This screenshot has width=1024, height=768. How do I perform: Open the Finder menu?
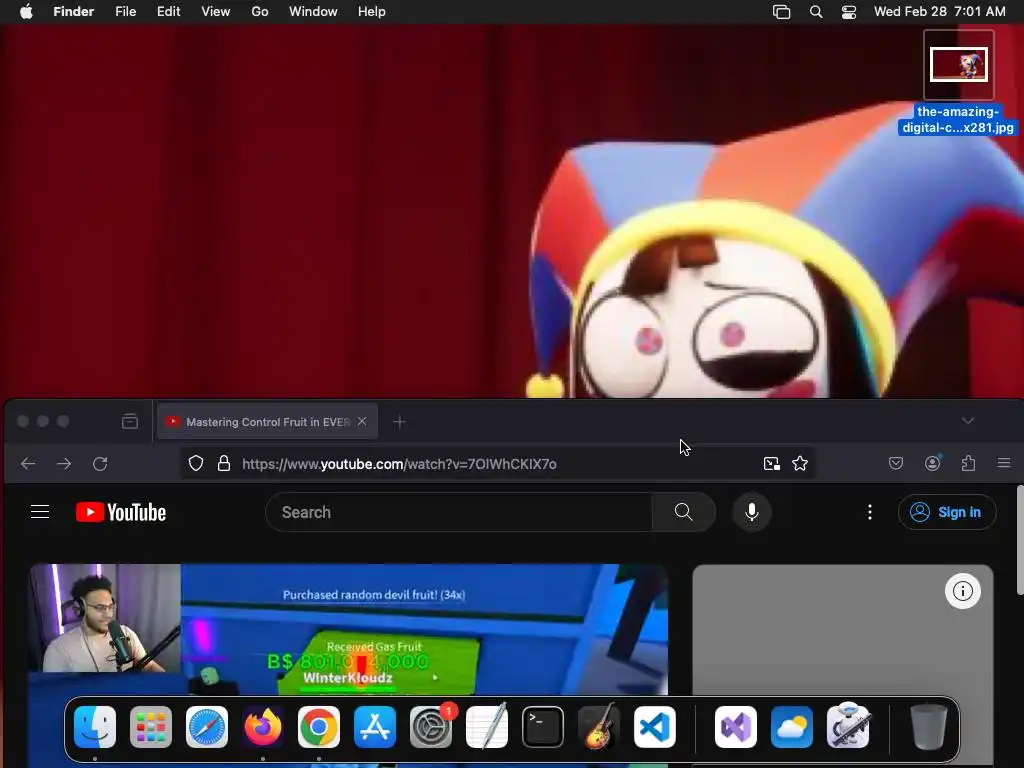click(x=73, y=12)
